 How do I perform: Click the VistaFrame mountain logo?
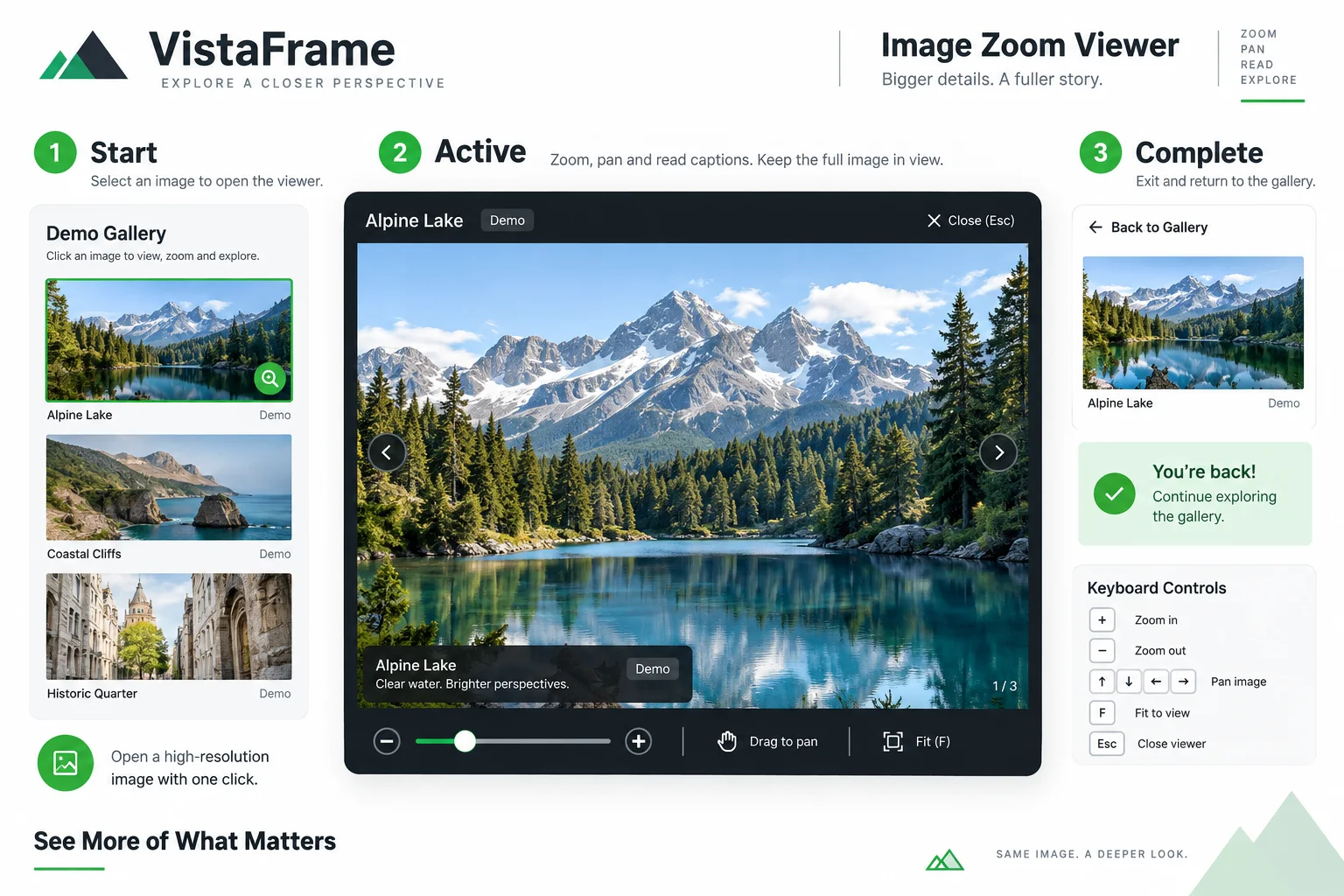[x=84, y=56]
